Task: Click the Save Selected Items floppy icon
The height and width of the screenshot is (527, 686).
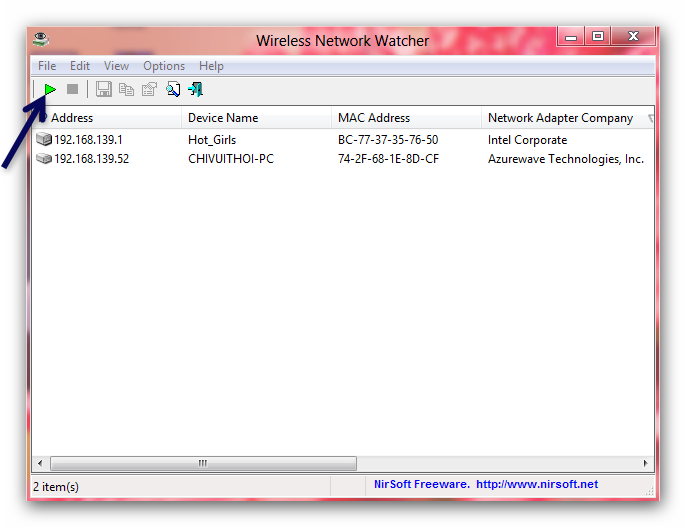Action: tap(104, 90)
